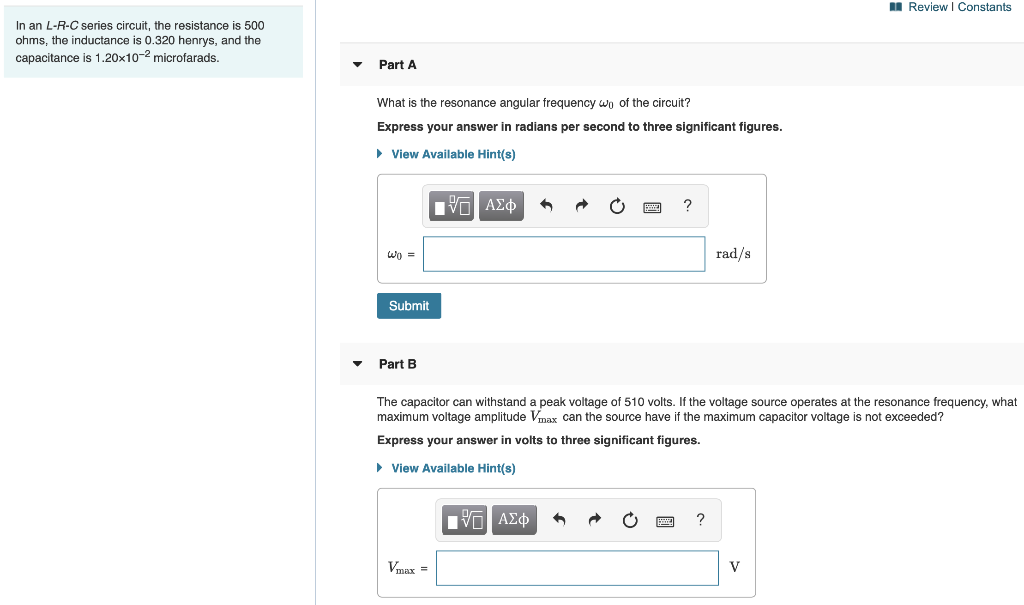Screen dimensions: 1024x605
Task: Collapse the Part A section
Action: click(357, 64)
